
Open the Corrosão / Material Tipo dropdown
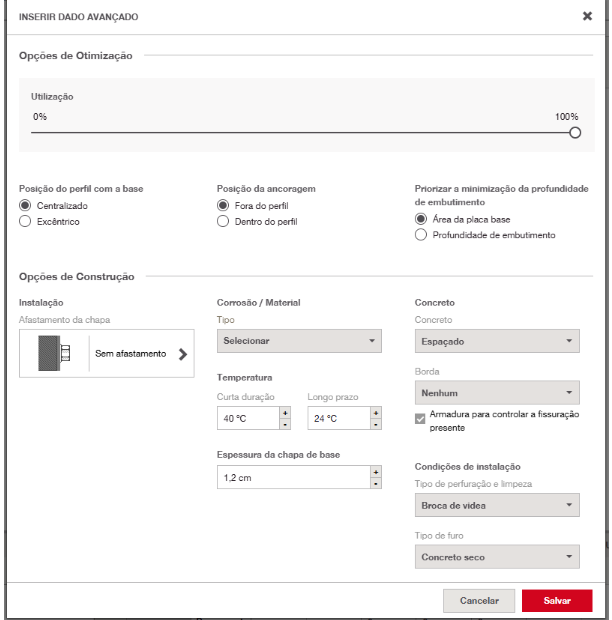tap(299, 341)
